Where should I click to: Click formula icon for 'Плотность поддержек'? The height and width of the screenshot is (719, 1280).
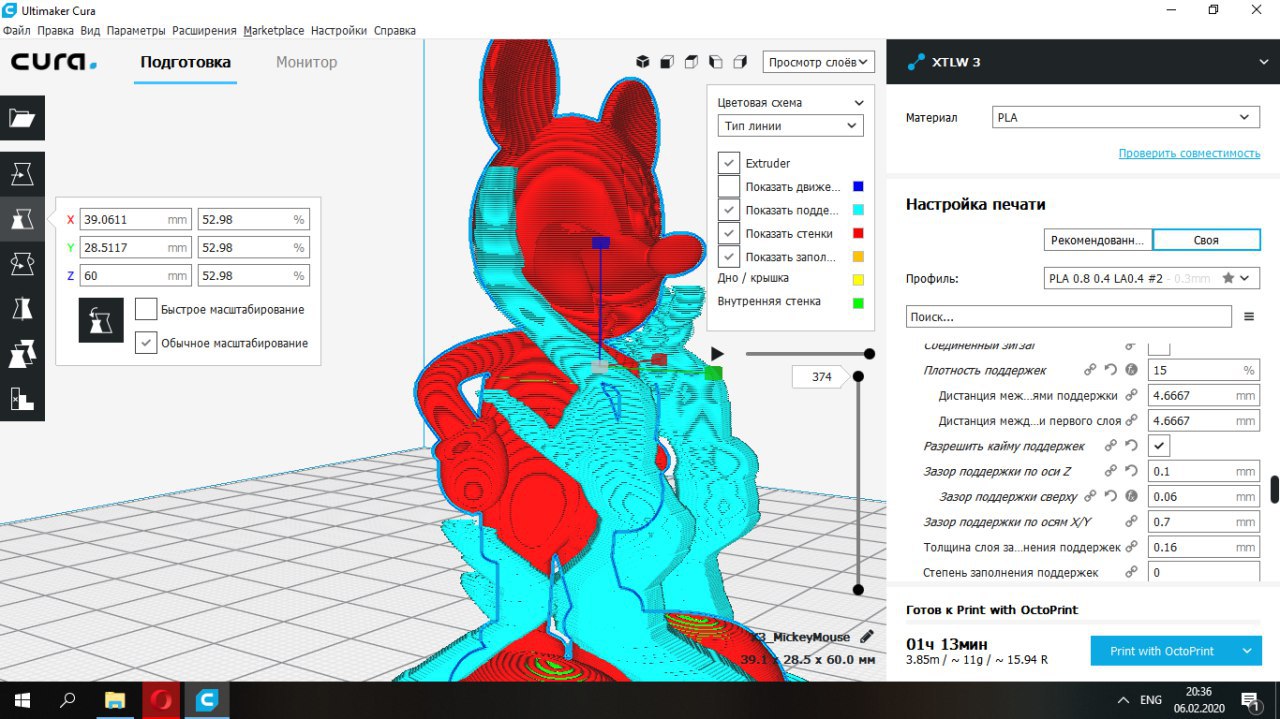pyautogui.click(x=1132, y=370)
